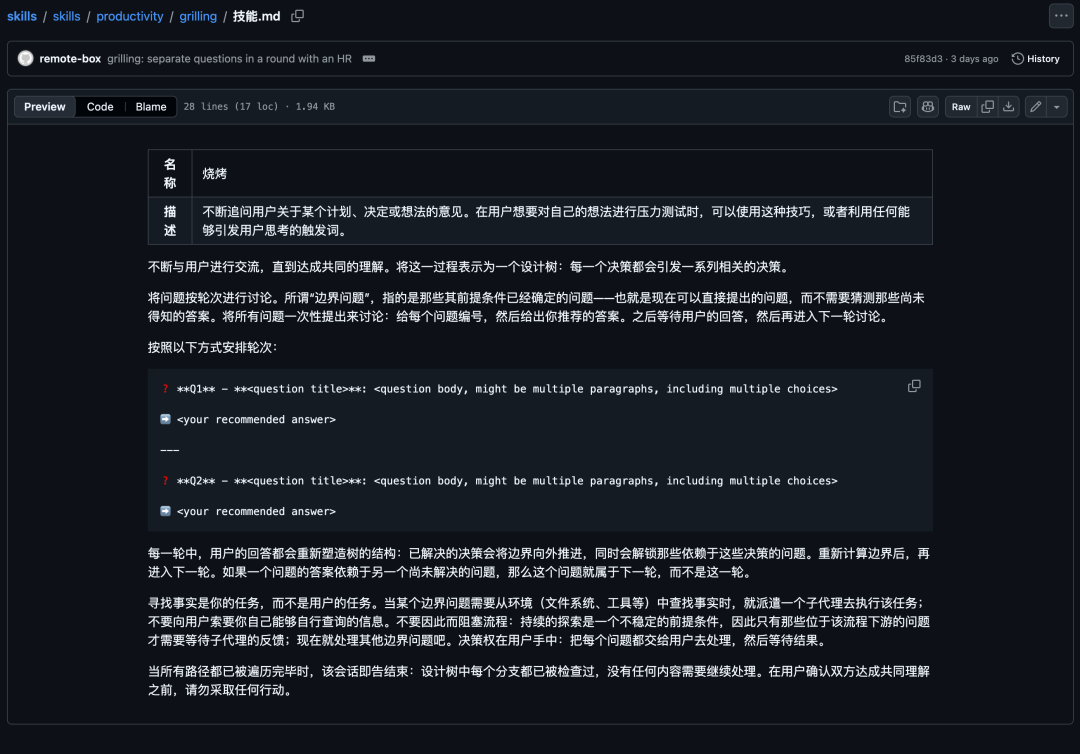Switch to the Code tab
The image size is (1080, 754).
[100, 107]
